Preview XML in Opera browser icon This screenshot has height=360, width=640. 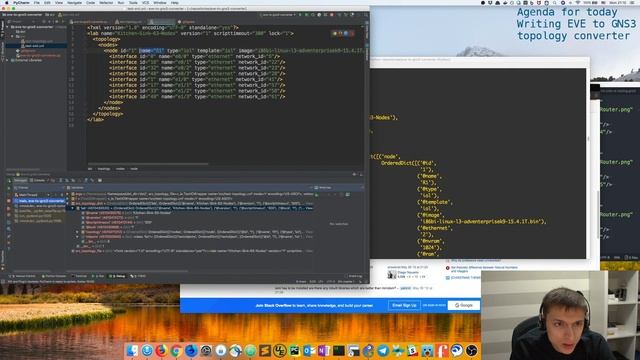click(x=352, y=33)
